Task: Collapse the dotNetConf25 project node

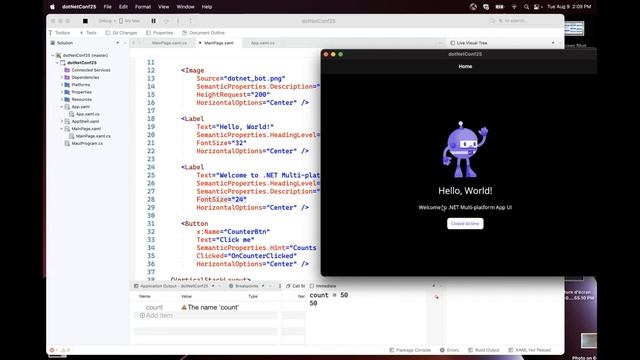Action: pos(57,63)
